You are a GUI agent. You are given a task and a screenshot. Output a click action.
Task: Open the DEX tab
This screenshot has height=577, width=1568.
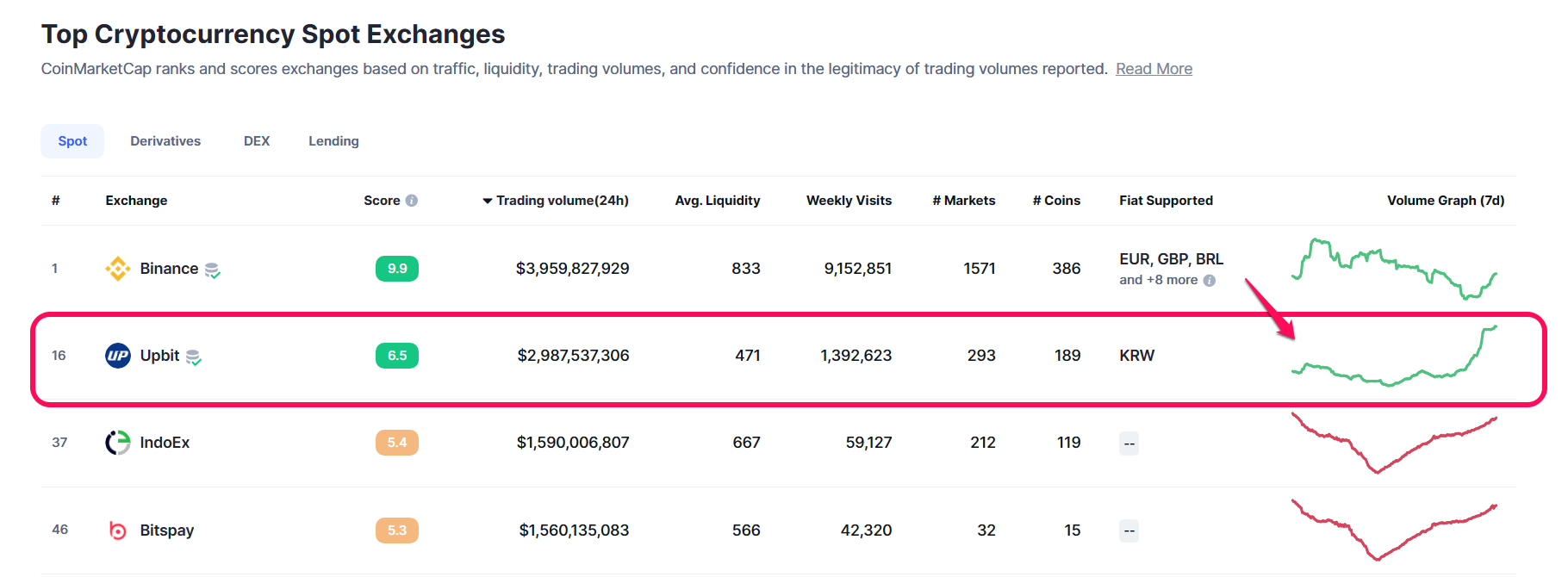click(x=257, y=141)
